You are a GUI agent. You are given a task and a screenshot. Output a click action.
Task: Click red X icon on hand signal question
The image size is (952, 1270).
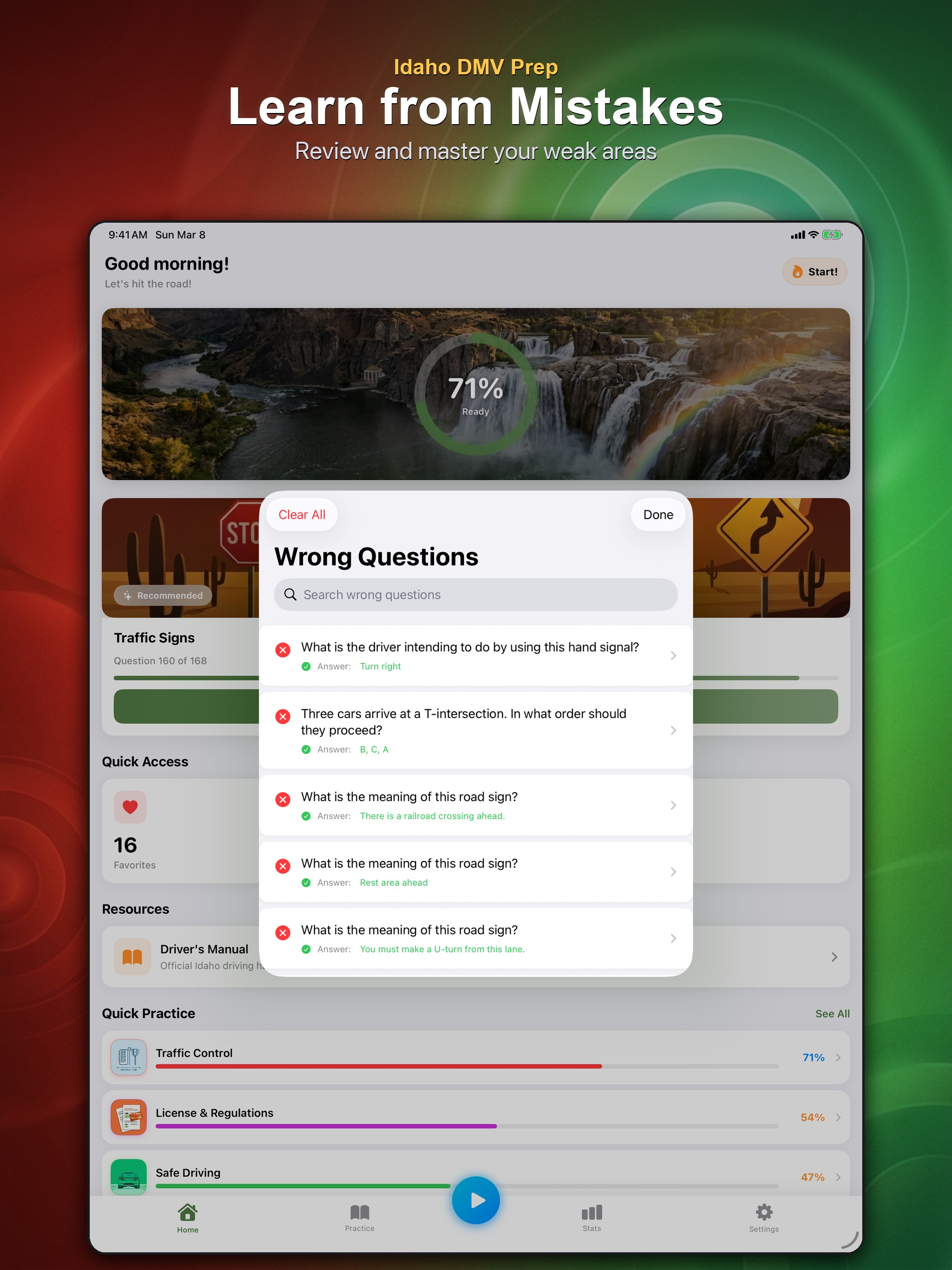click(283, 650)
